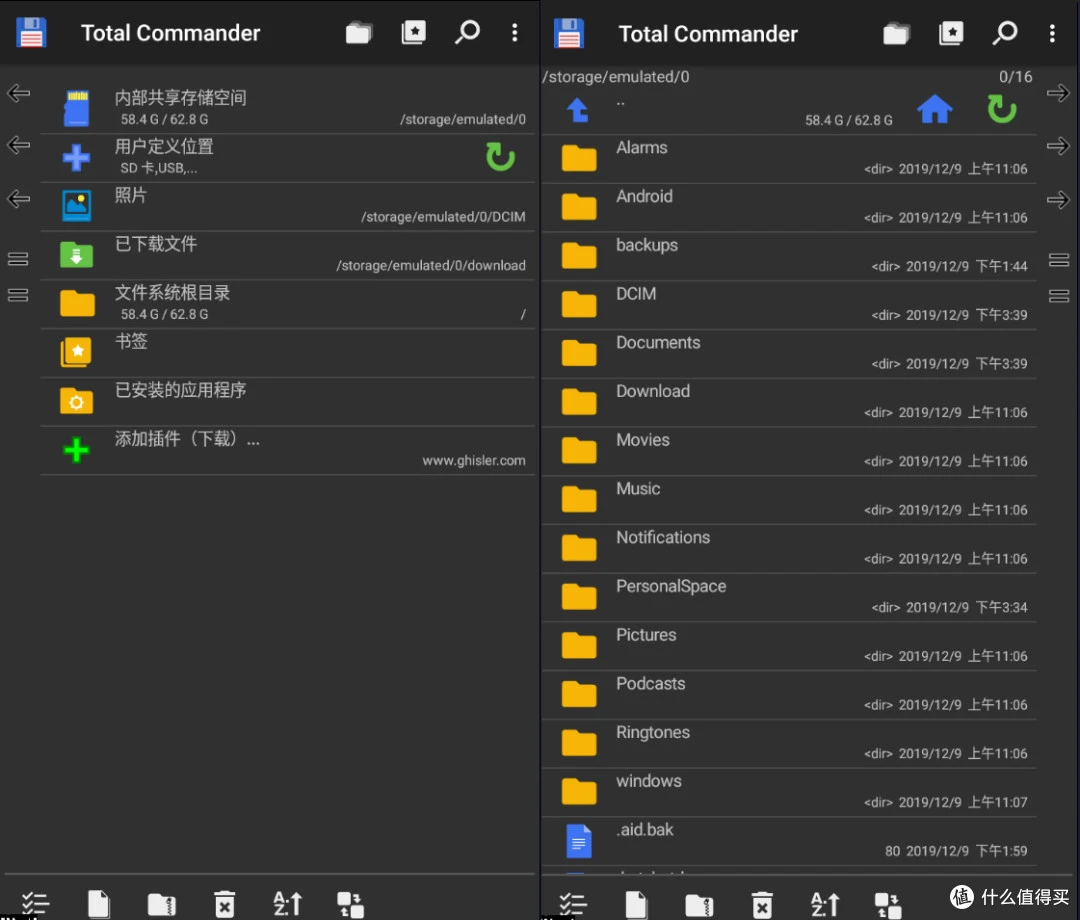Screen dimensions: 1080x920
Task: Open the Ringtones folder
Action: (789, 746)
